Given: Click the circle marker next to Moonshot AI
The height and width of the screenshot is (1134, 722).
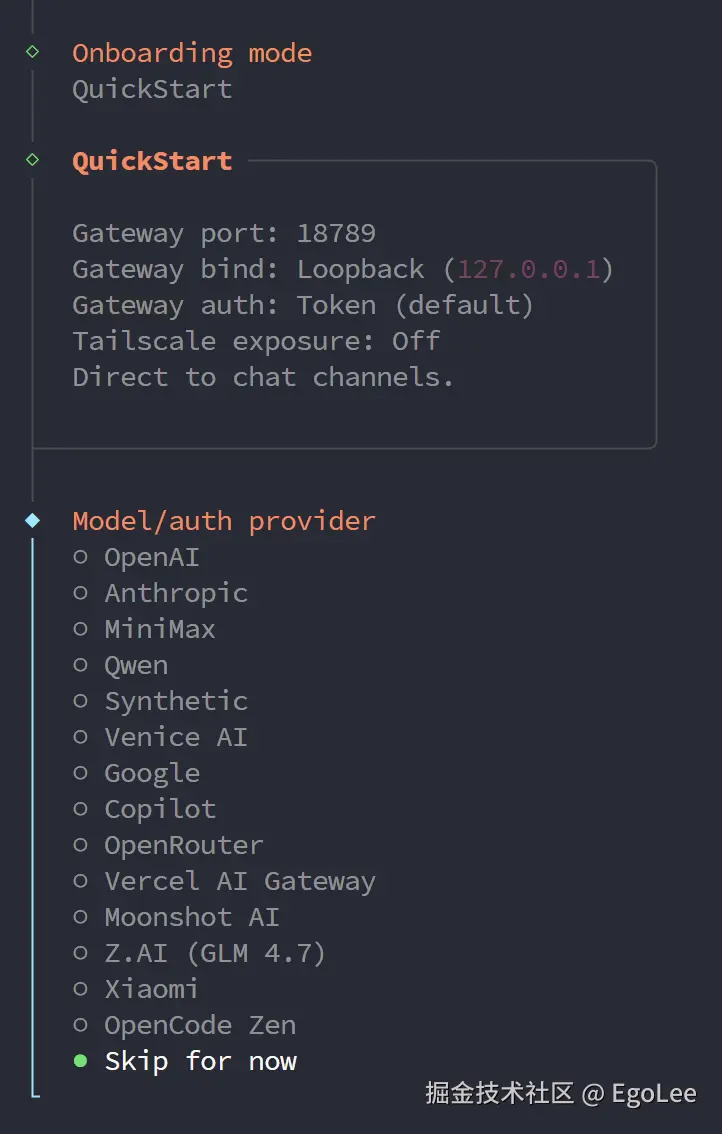Looking at the screenshot, I should coord(80,916).
